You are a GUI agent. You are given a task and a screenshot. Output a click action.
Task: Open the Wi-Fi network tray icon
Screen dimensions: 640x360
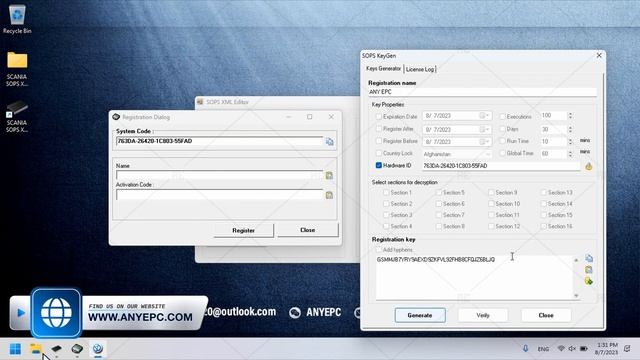pos(561,349)
